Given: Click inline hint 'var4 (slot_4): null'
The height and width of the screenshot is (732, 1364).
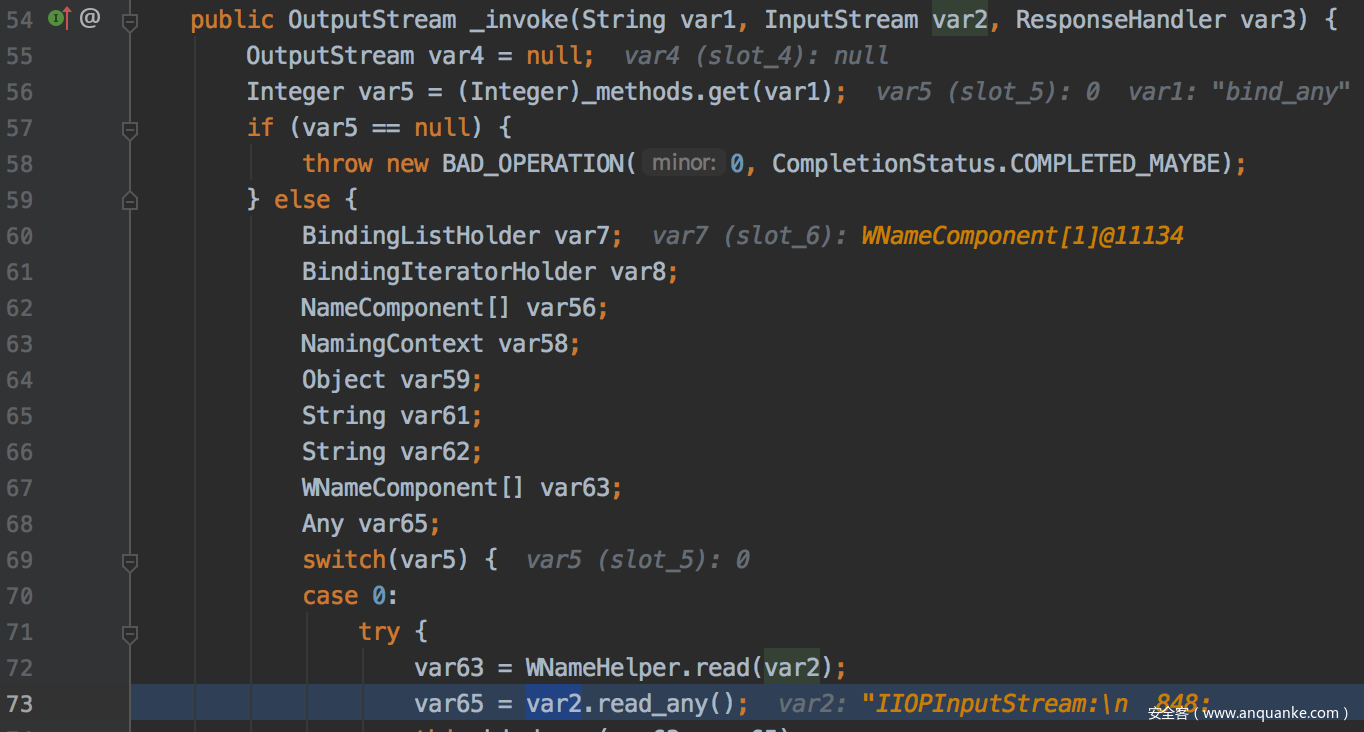Looking at the screenshot, I should point(757,56).
